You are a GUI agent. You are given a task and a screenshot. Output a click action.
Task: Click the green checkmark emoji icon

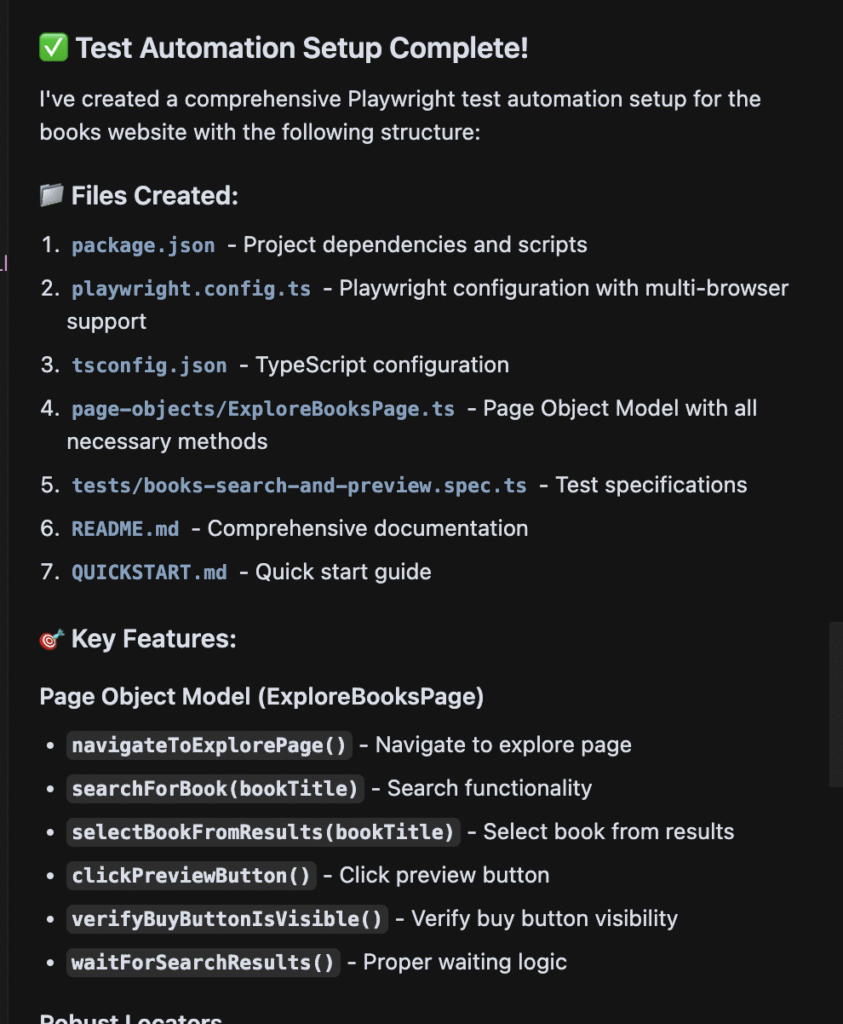[x=53, y=47]
